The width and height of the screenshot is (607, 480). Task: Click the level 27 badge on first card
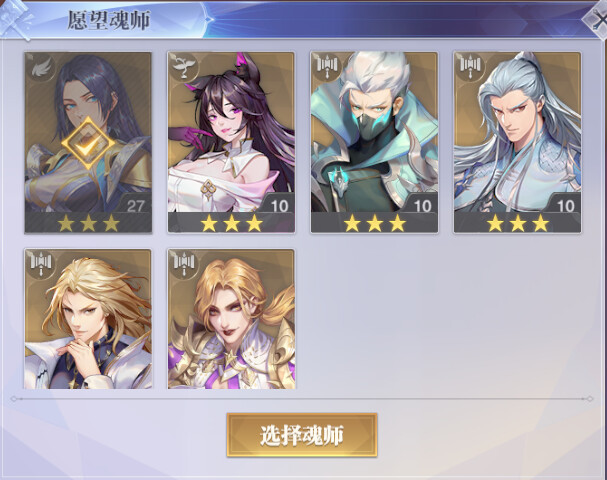[x=135, y=206]
